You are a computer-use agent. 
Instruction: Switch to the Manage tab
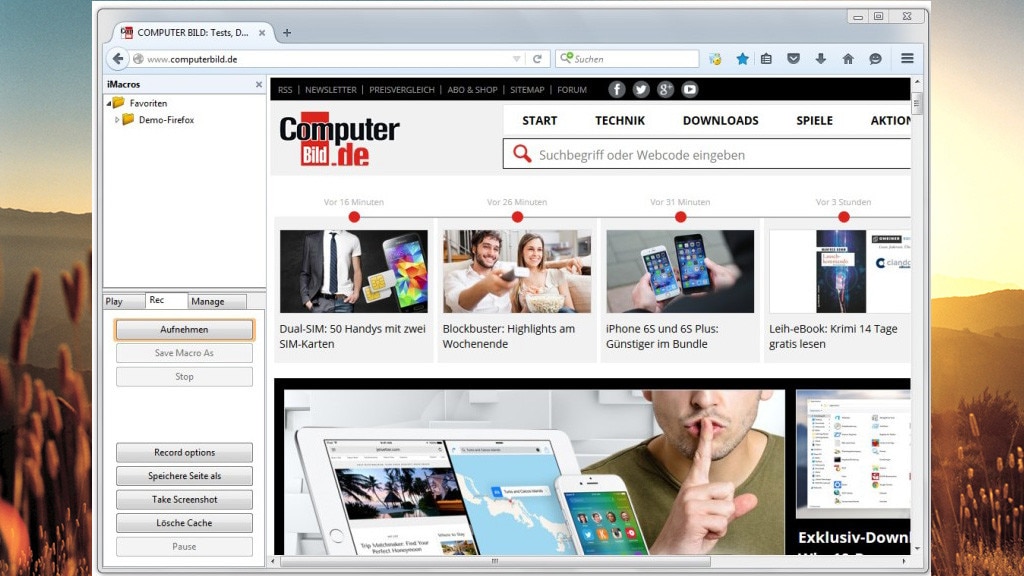[x=208, y=301]
